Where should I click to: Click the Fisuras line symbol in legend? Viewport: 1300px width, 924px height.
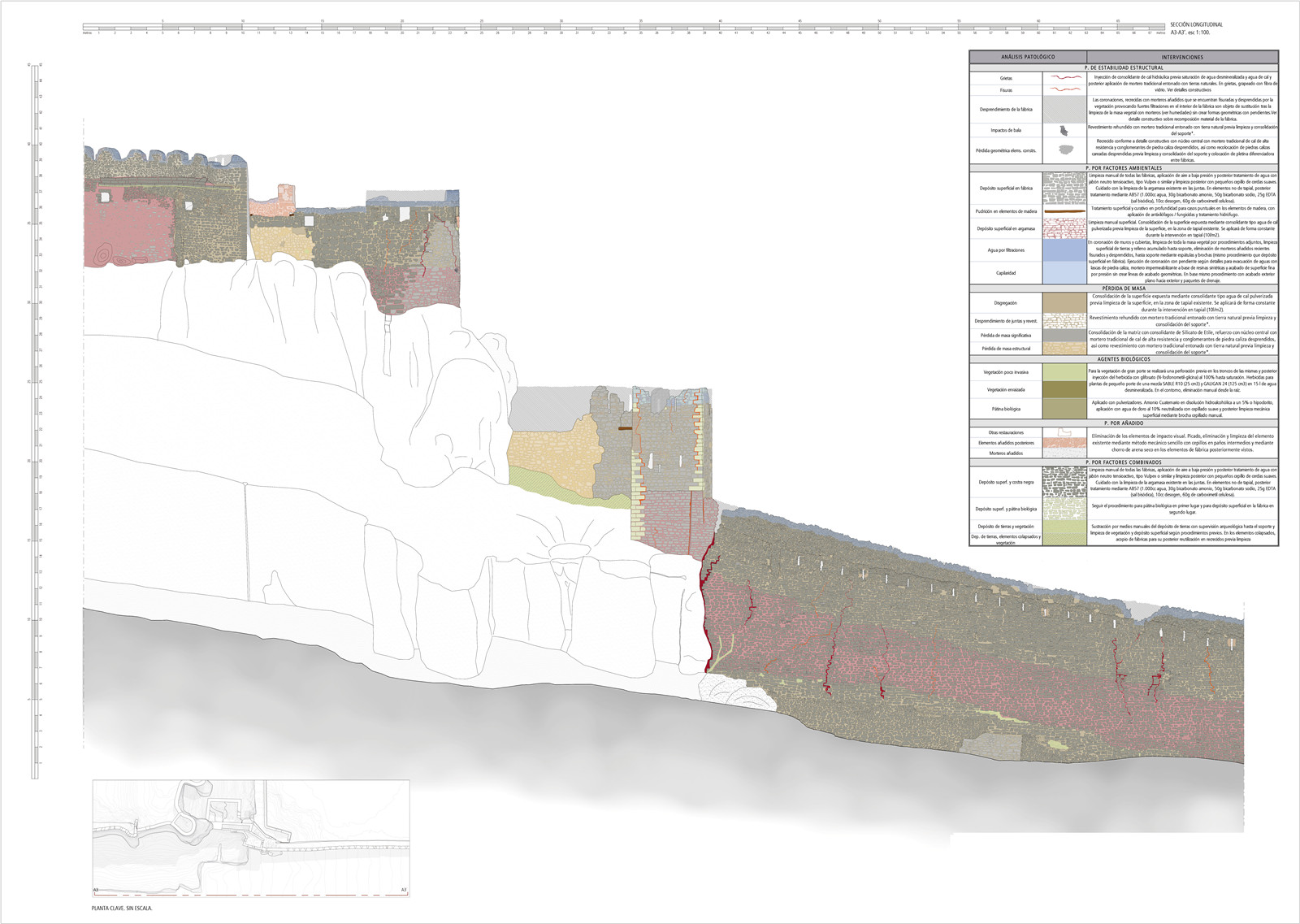1064,89
